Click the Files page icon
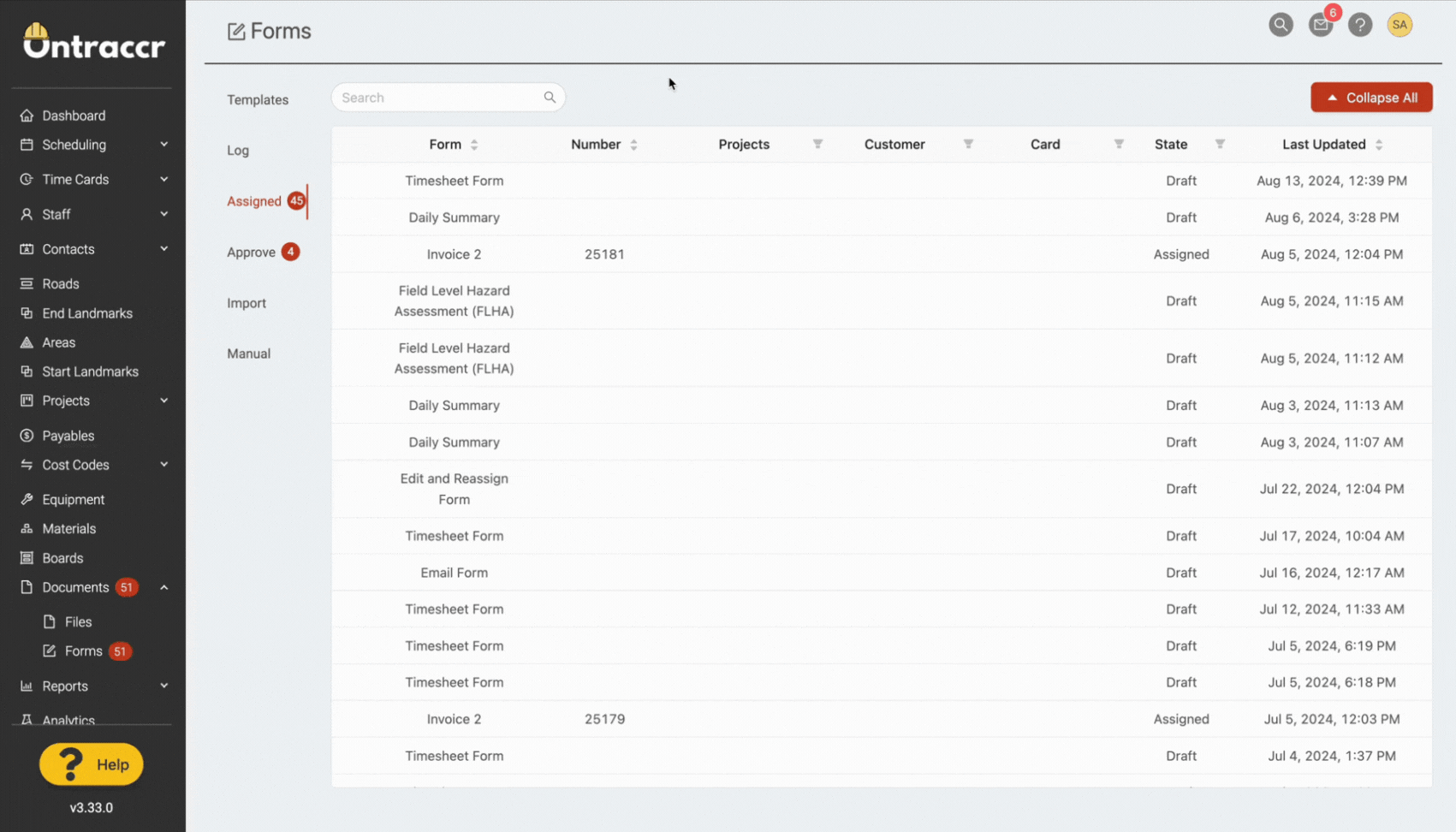This screenshot has width=1456, height=832. pos(50,622)
